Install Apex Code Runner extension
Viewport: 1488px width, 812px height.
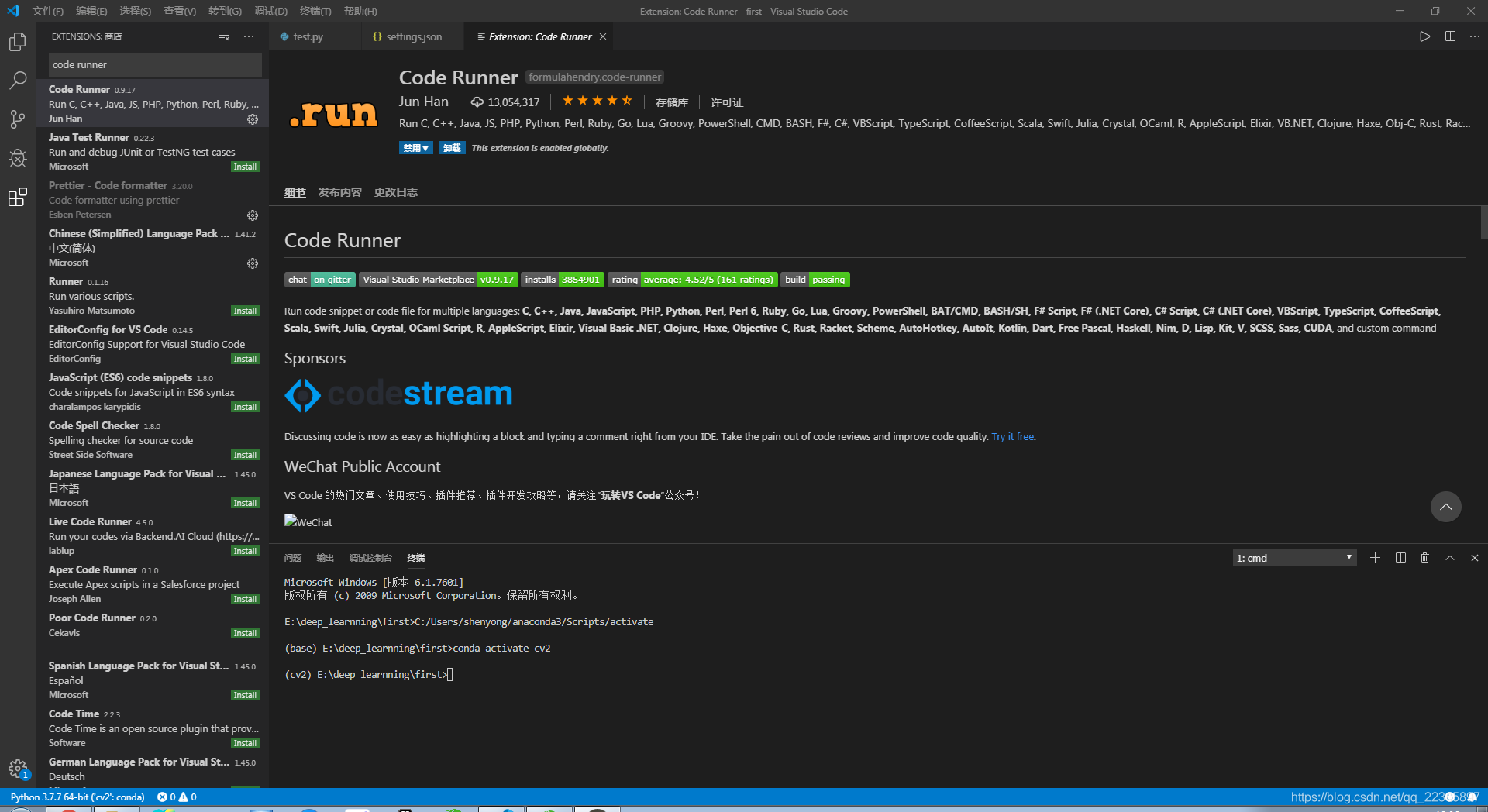tap(246, 599)
